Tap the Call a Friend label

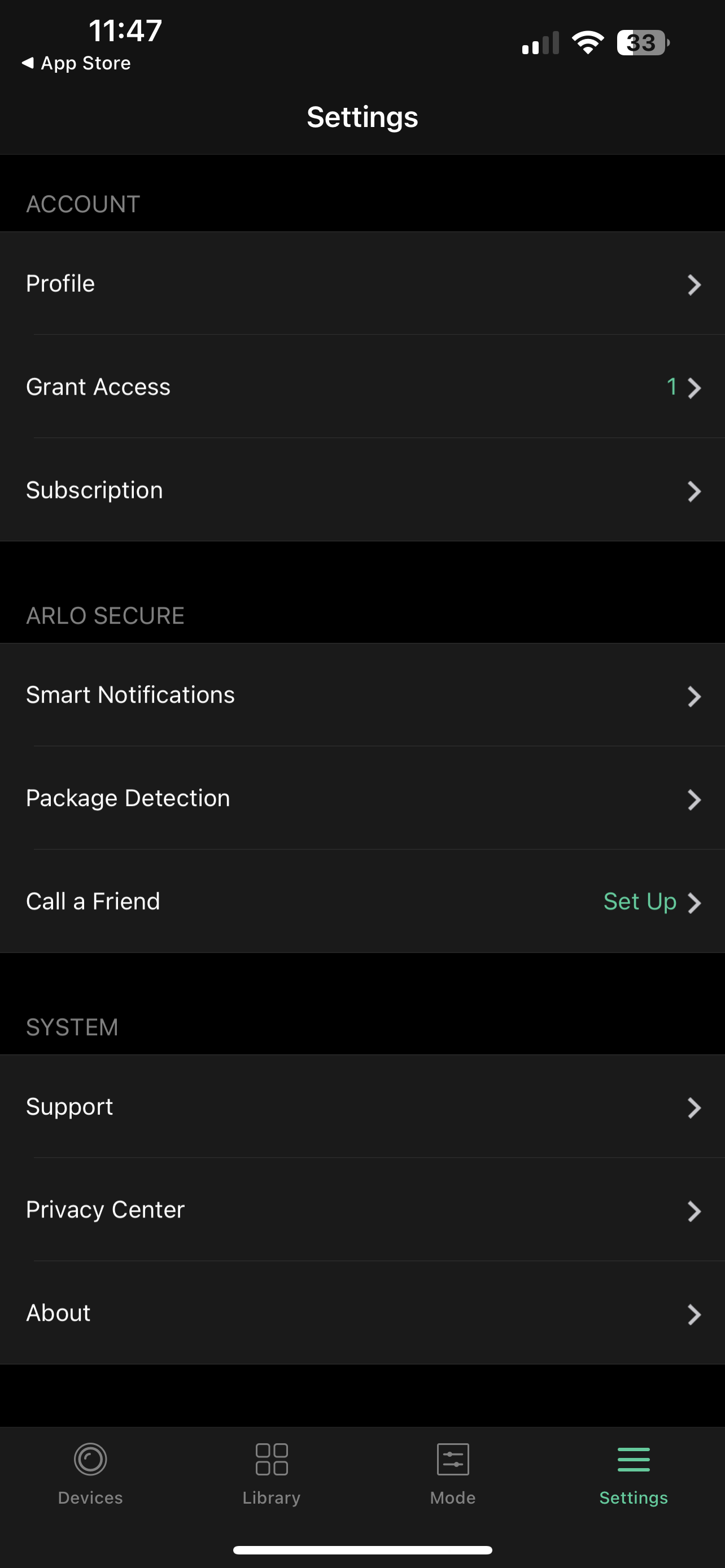click(93, 901)
